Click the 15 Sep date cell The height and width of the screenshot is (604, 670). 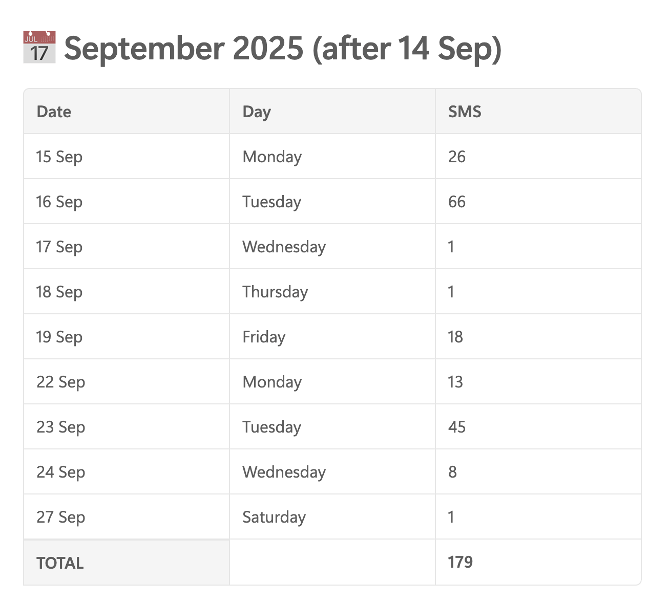pyautogui.click(x=126, y=156)
